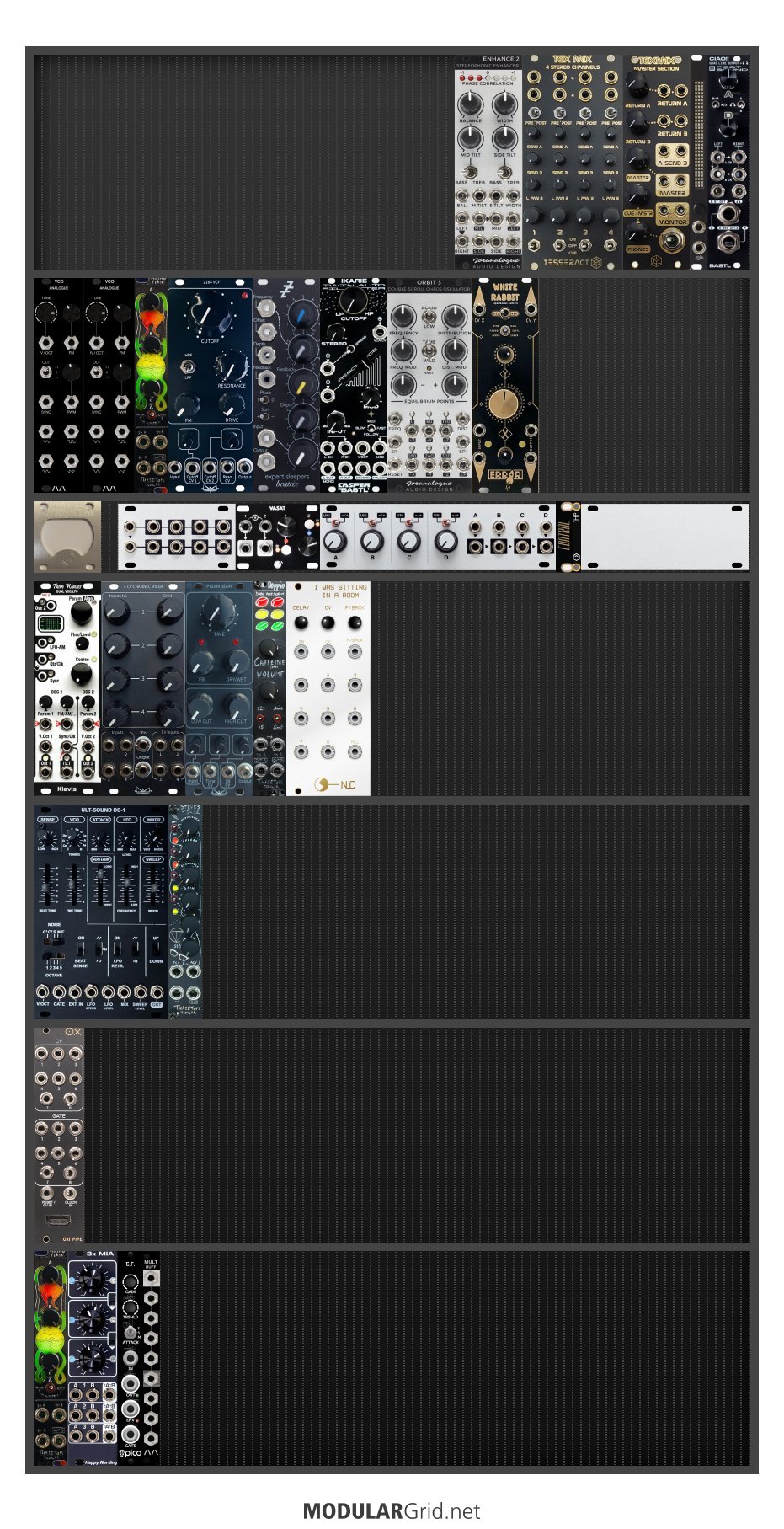The width and height of the screenshot is (784, 1529).
Task: Toggle the HPF/LPF switch on the 2164 VCF
Action: [x=189, y=366]
